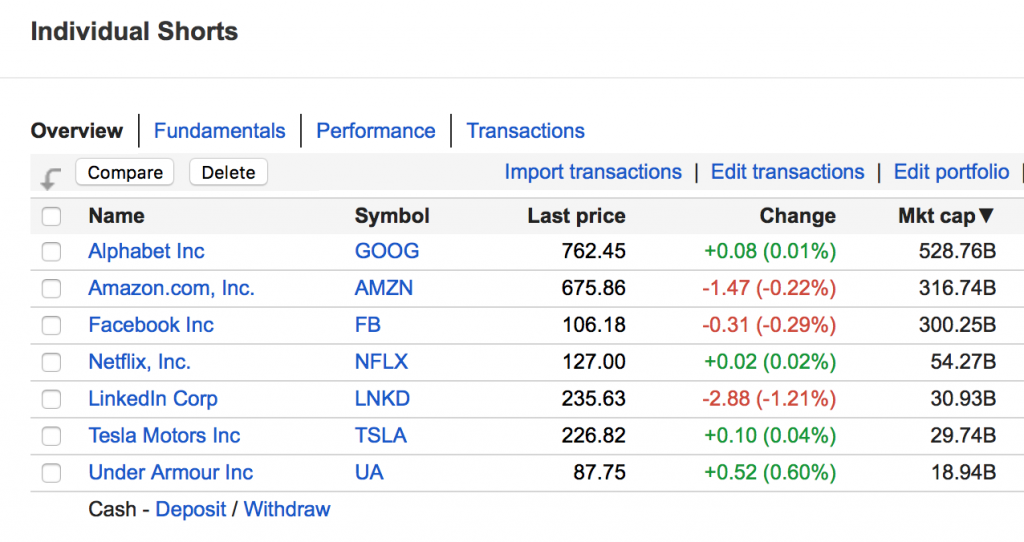1024x542 pixels.
Task: Check the Alphabet Inc row checkbox
Action: pyautogui.click(x=51, y=252)
